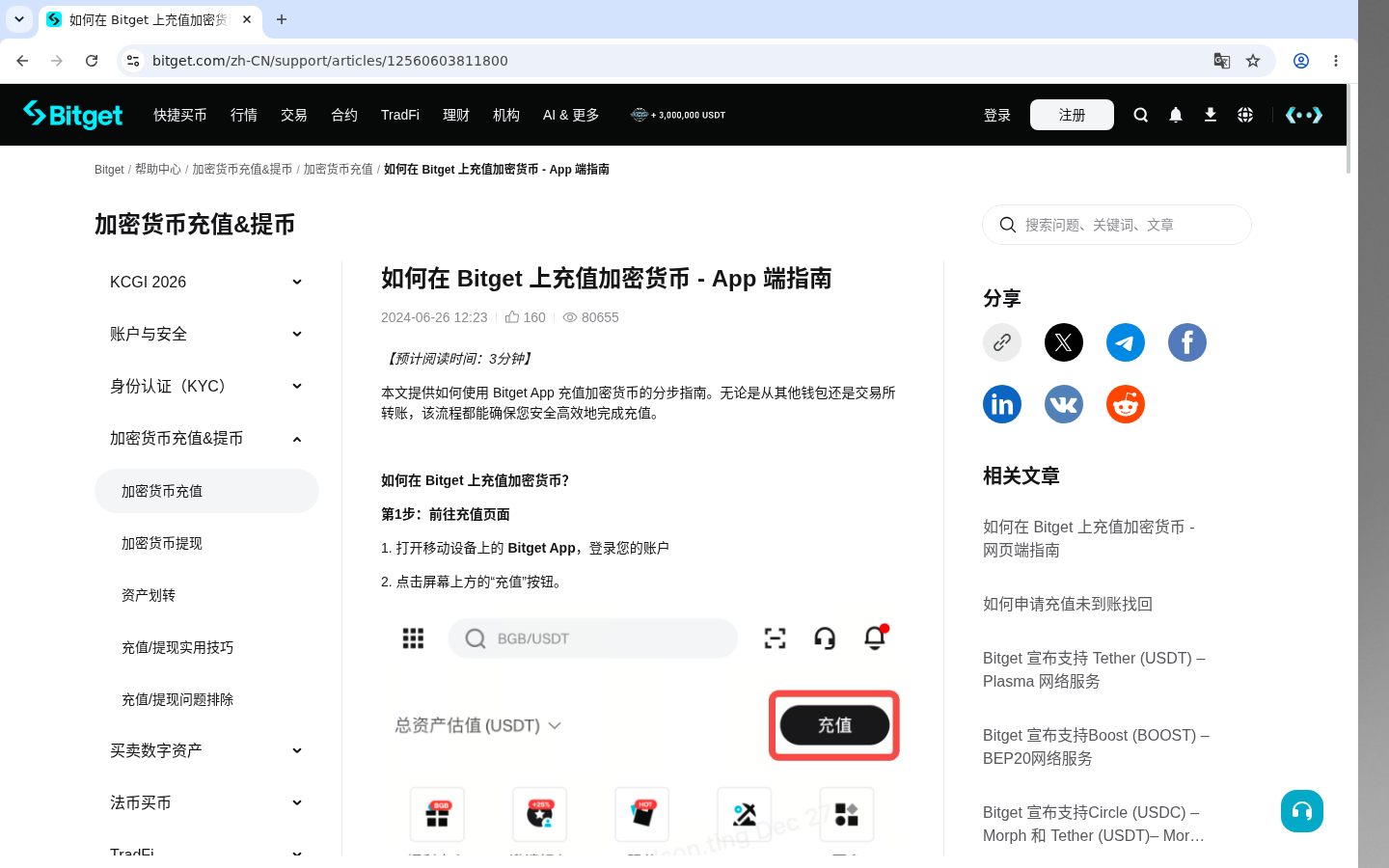Select 充值/提现问题排除 in sidebar
1389x868 pixels.
tap(206, 699)
